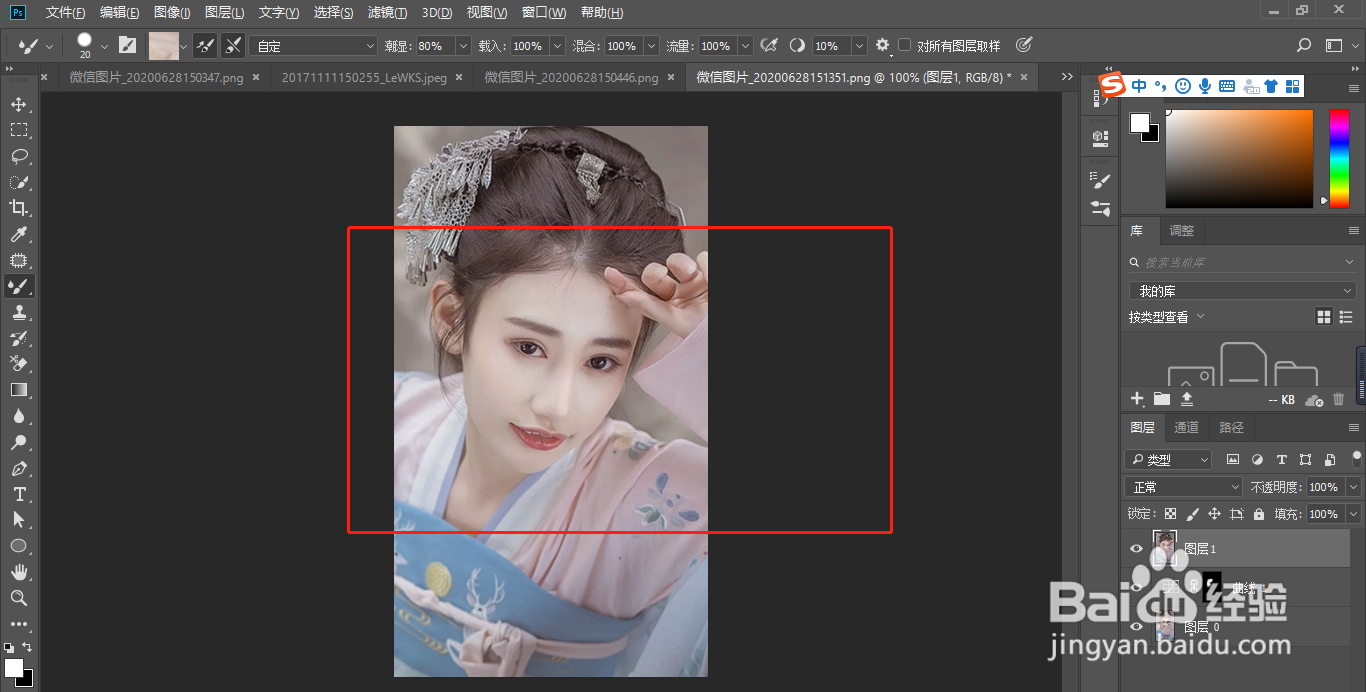Switch to 微信图片_20200628150446.png tab

571,77
